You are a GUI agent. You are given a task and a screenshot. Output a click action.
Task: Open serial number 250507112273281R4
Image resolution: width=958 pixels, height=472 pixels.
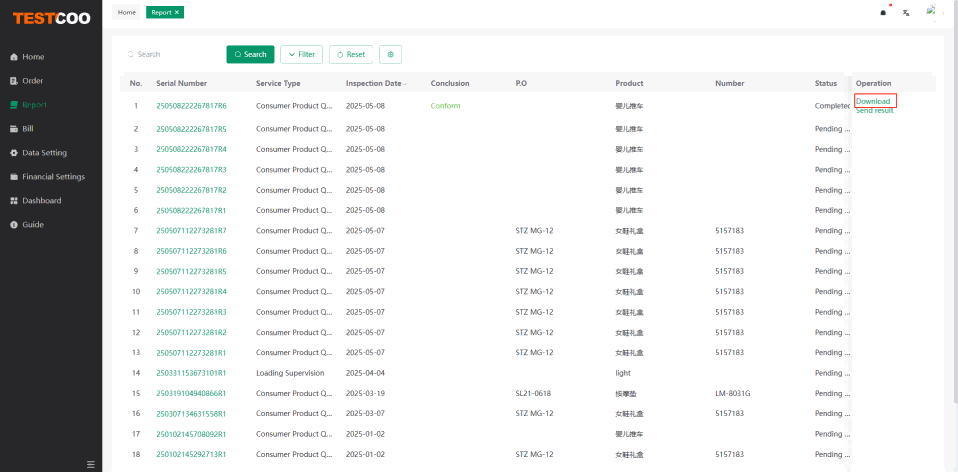(191, 291)
